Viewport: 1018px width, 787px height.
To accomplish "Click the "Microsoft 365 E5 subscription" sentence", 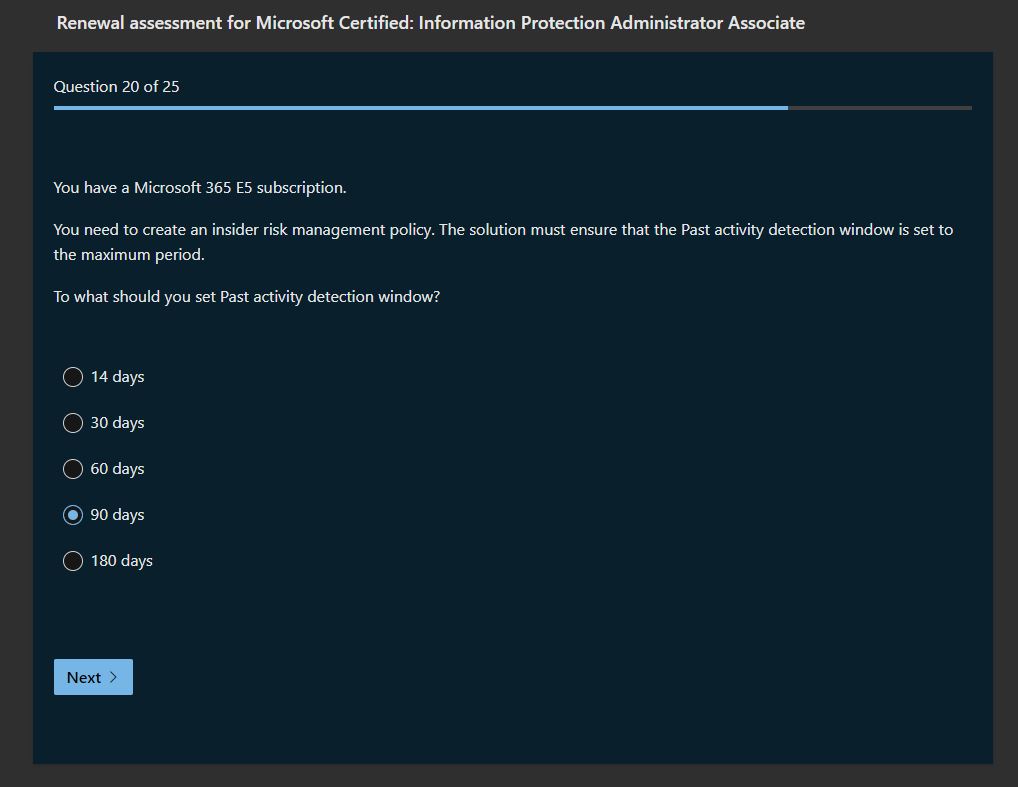I will (x=200, y=188).
